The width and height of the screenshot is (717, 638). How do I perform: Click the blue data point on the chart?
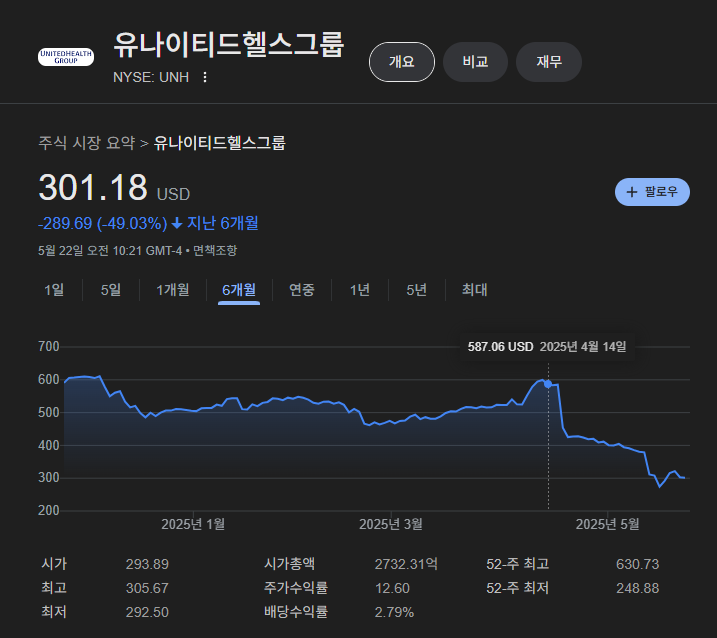[x=548, y=384]
